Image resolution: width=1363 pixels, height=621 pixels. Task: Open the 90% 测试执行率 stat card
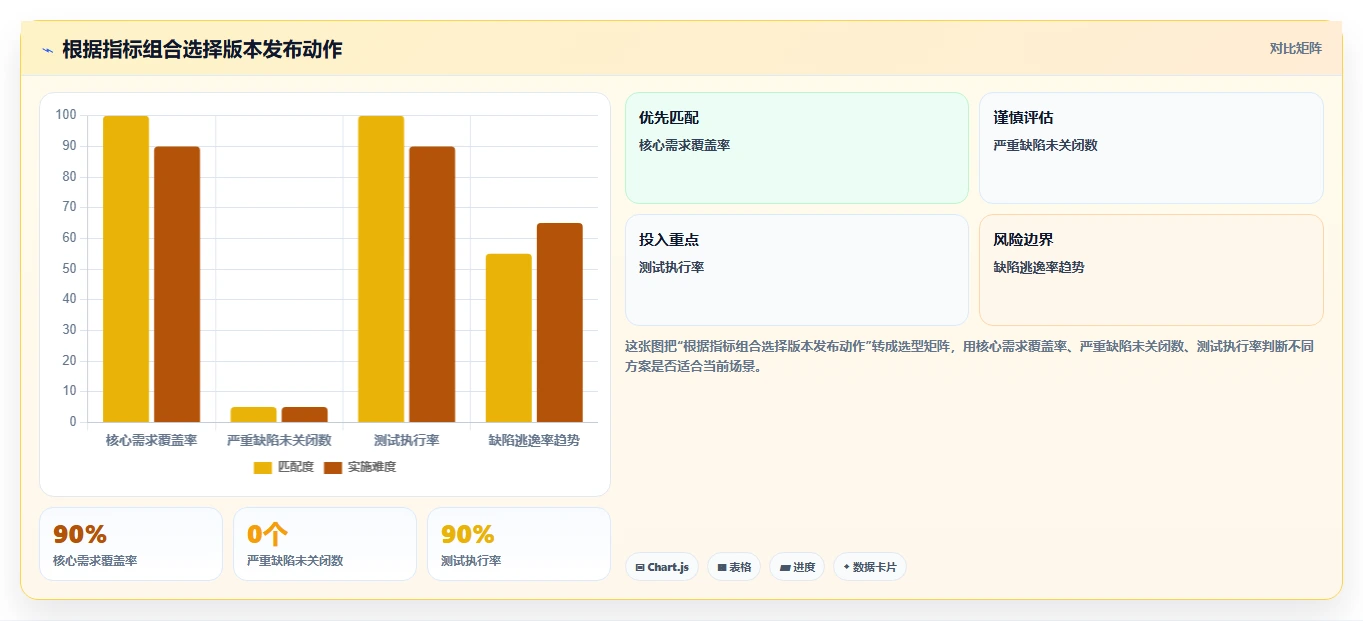pos(519,544)
